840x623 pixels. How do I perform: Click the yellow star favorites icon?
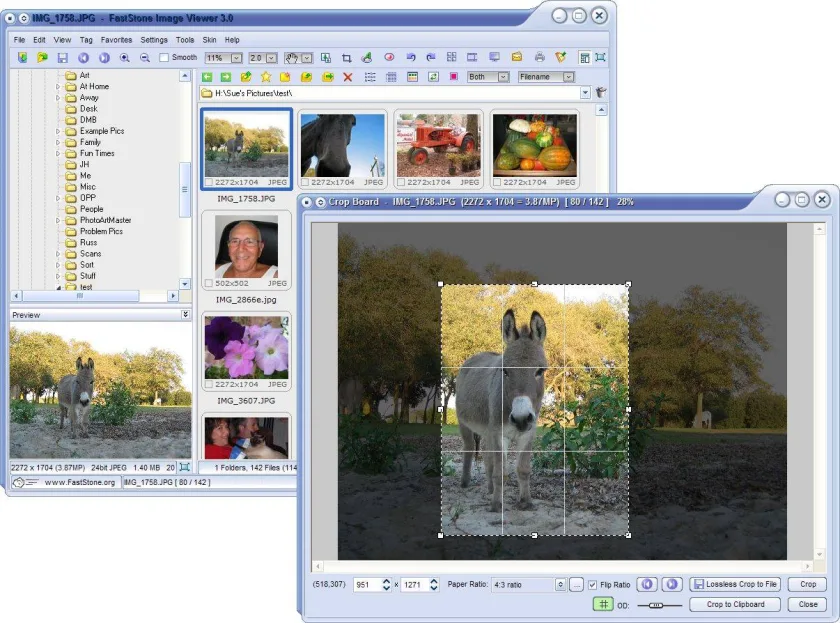point(266,77)
